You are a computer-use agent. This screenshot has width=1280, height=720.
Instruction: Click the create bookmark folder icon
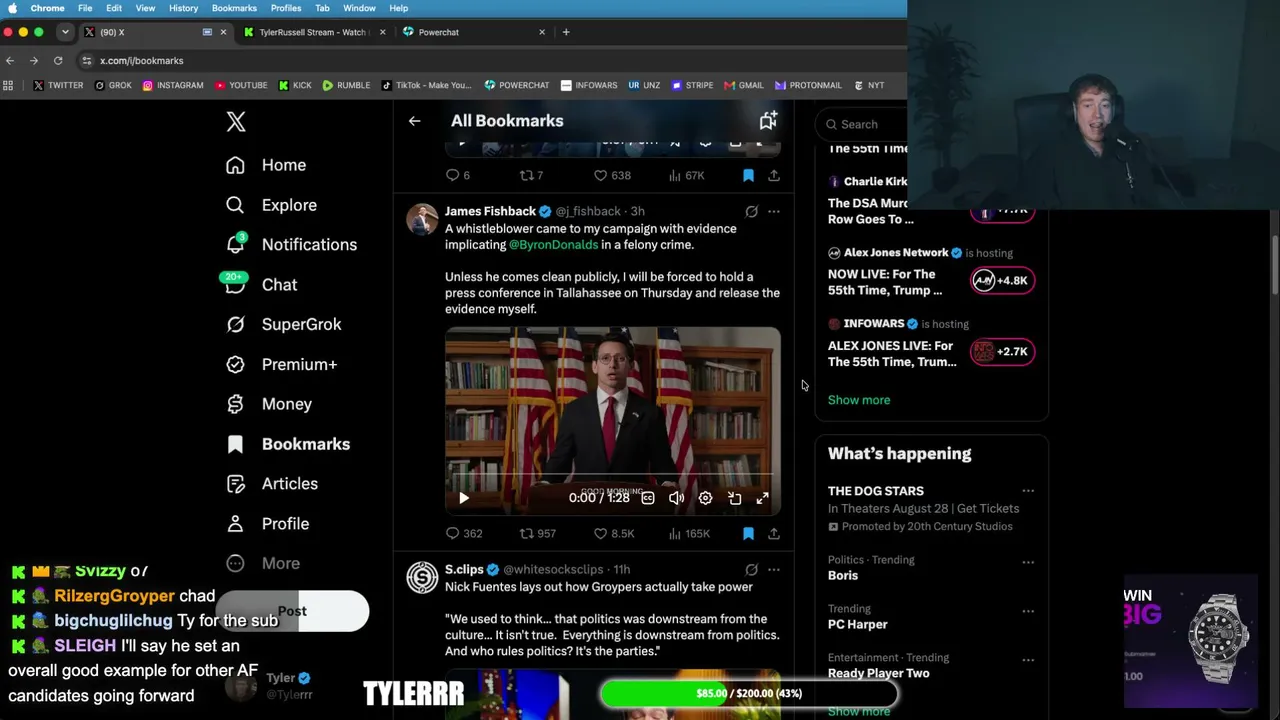click(768, 121)
